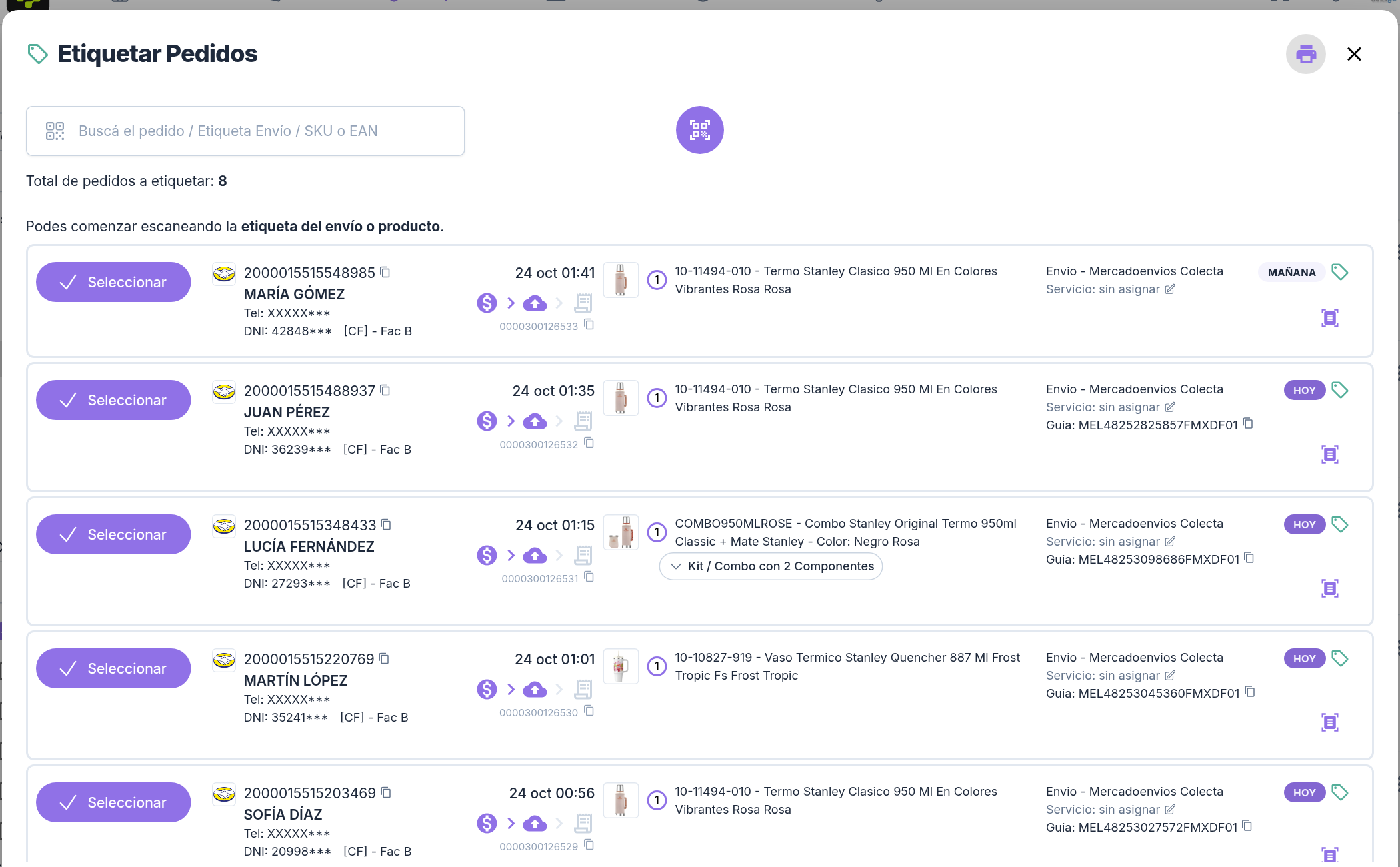Image resolution: width=1400 pixels, height=867 pixels.
Task: Click cloud upload icon for Sofía Díaz
Action: pos(535,823)
